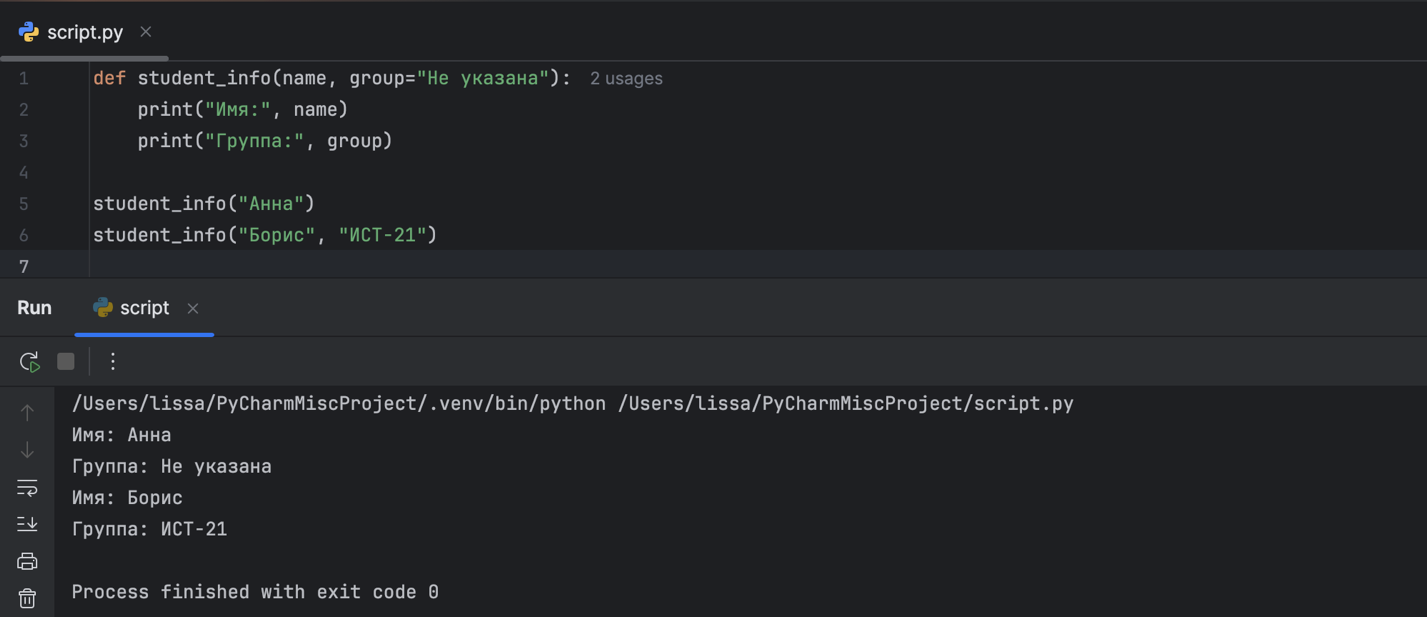Screen dimensions: 1427x617
Task: Show usages via the "2 usages" hint
Action: 626,78
